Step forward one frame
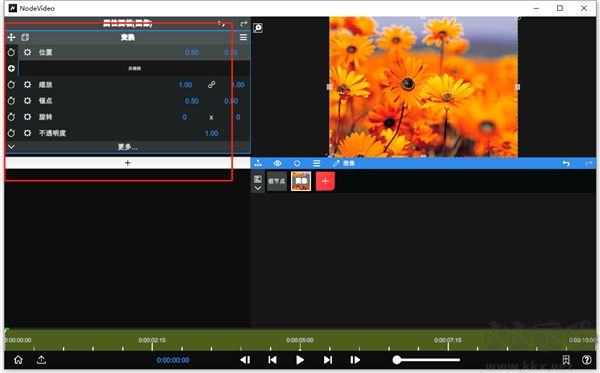Viewport: 600px width, 373px height. [x=355, y=360]
